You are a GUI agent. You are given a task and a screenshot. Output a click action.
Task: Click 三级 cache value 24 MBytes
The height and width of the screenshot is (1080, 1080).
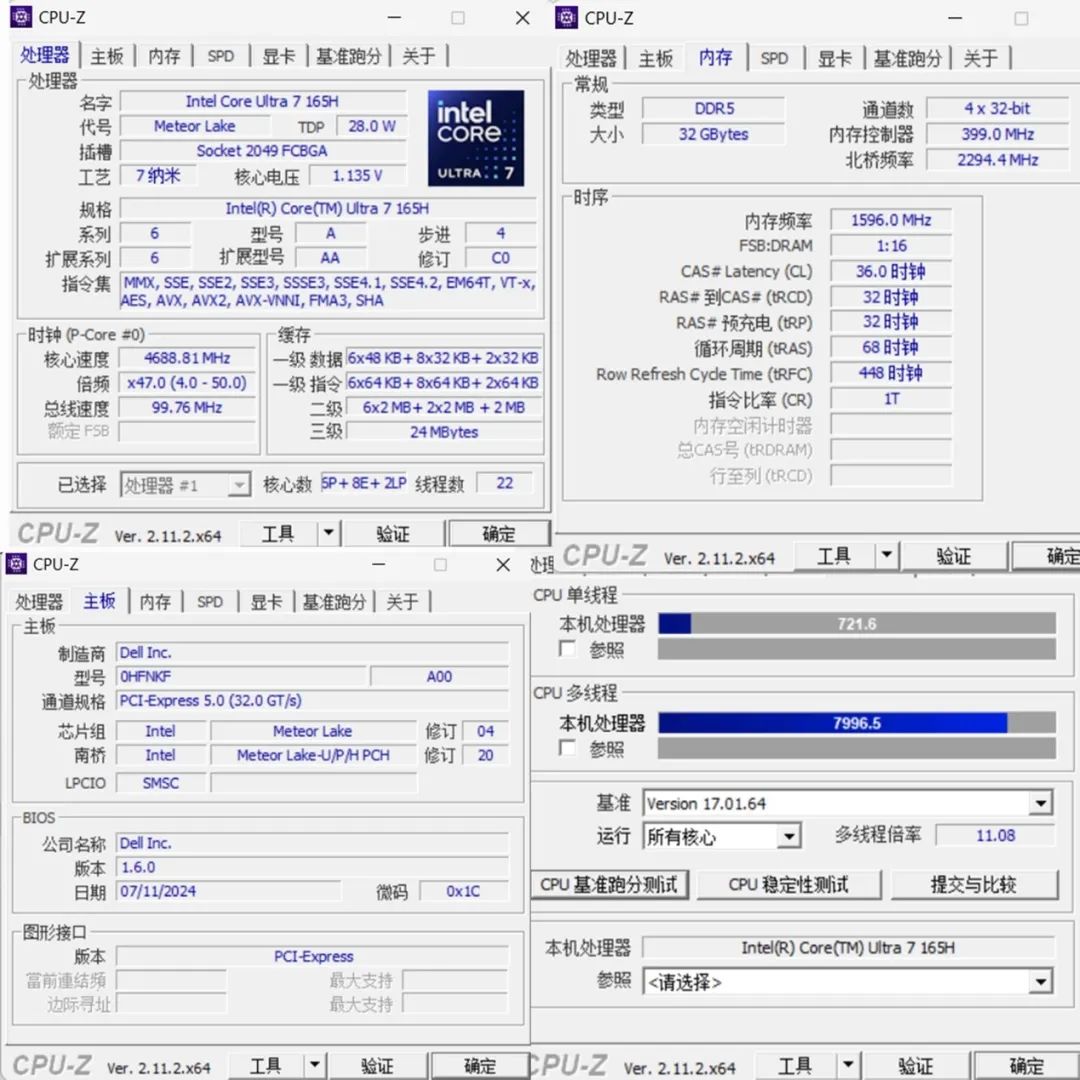[x=444, y=432]
